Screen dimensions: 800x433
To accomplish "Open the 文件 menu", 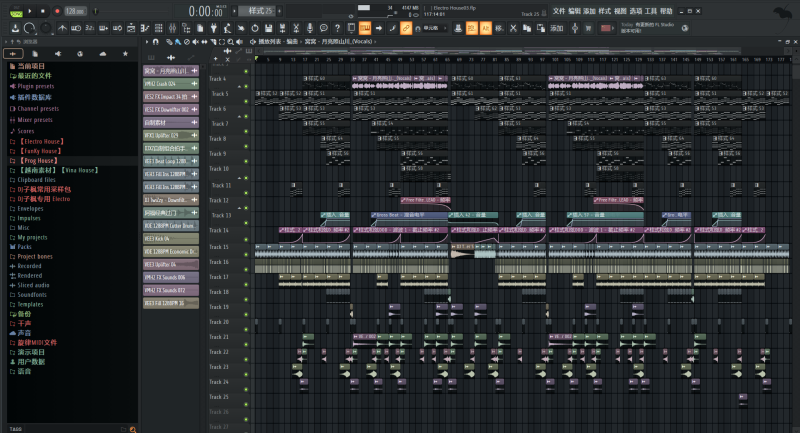I will [559, 11].
